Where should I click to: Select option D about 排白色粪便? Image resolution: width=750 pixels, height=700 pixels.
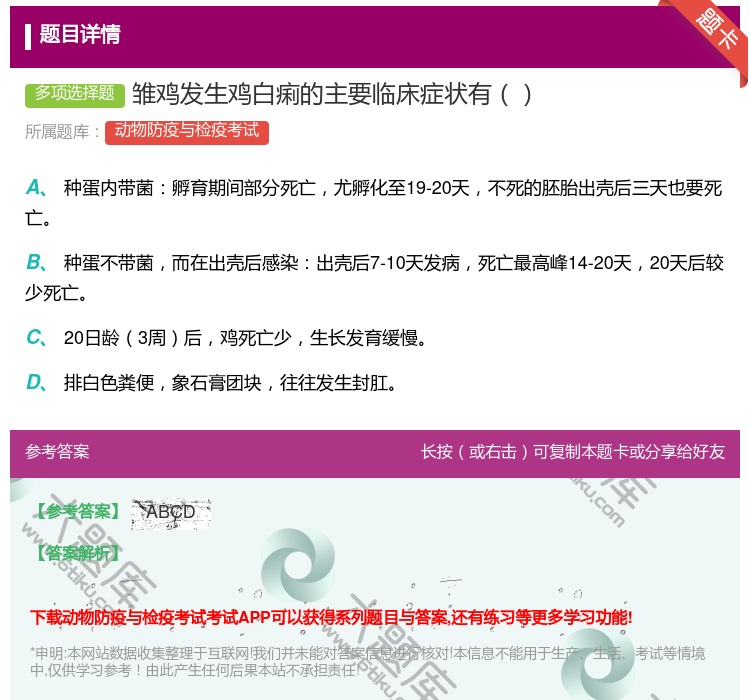(x=211, y=383)
